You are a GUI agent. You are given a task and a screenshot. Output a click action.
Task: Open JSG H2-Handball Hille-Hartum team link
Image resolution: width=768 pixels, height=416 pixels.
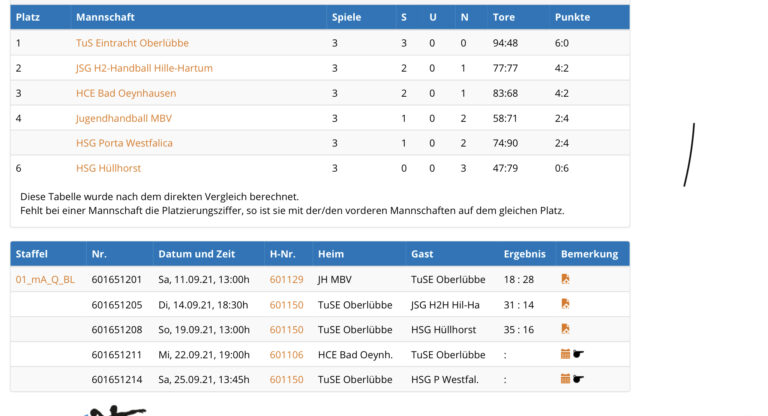coord(144,68)
